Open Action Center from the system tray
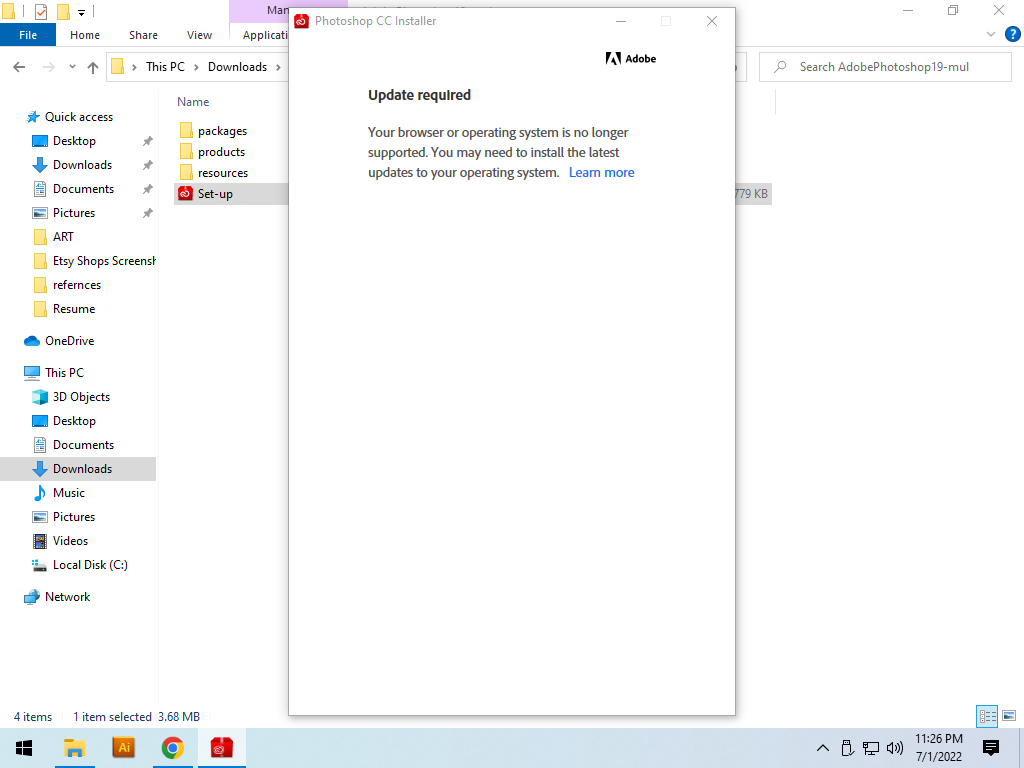 (989, 747)
